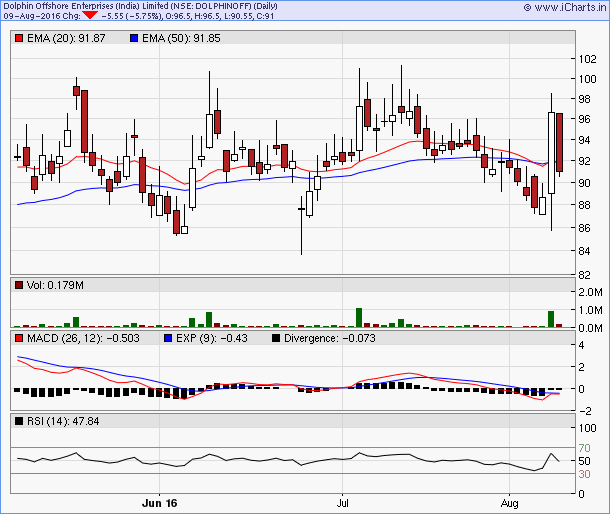Click the Vol: 0.179M label

point(55,285)
